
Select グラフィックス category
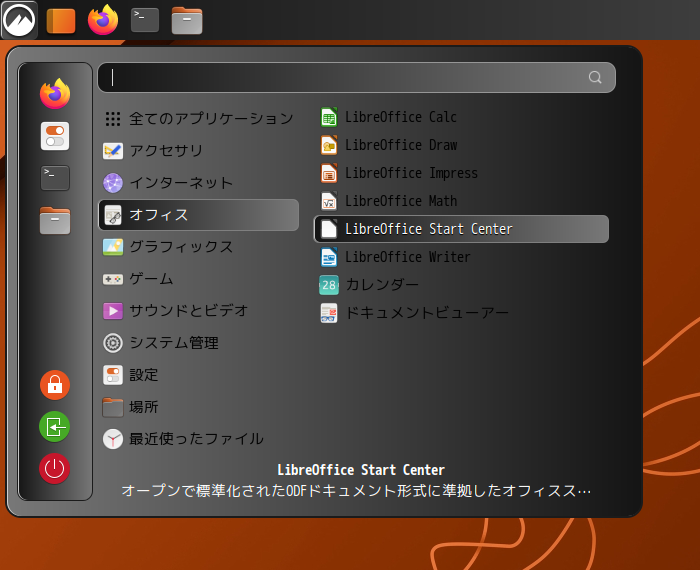tap(199, 247)
